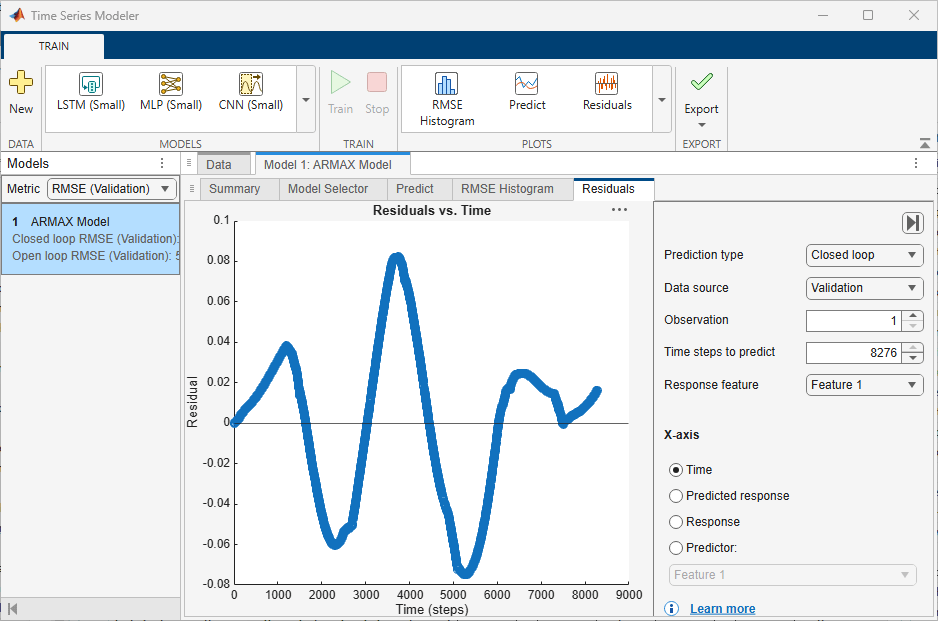Increase the Observation value with up arrow

click(x=912, y=315)
